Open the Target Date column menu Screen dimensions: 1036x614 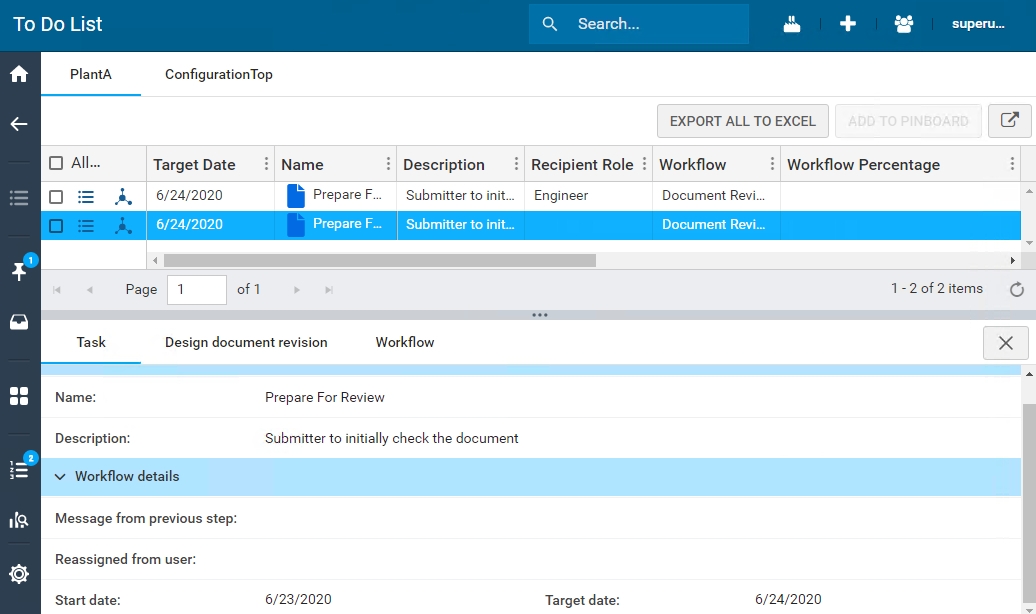(266, 165)
